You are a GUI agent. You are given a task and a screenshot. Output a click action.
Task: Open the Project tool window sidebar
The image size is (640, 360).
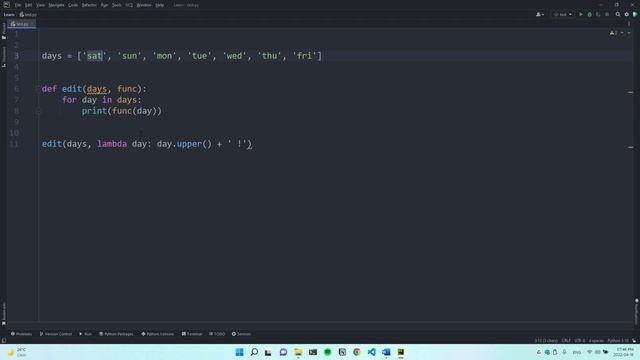(x=4, y=31)
